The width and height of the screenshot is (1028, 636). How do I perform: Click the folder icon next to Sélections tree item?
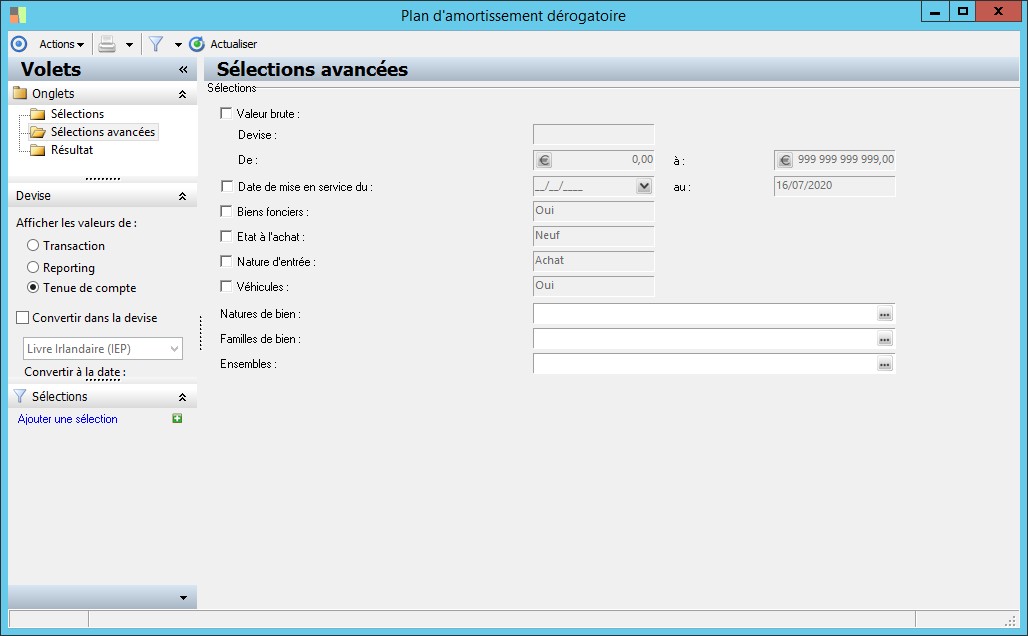pyautogui.click(x=38, y=114)
